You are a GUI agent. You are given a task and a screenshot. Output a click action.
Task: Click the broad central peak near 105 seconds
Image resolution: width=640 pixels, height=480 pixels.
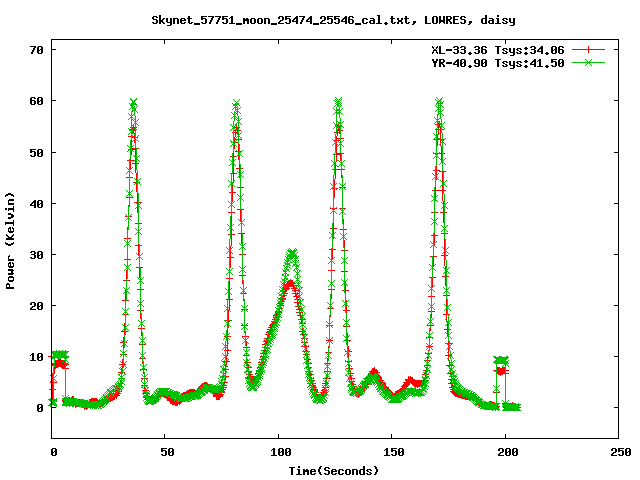pos(291,254)
